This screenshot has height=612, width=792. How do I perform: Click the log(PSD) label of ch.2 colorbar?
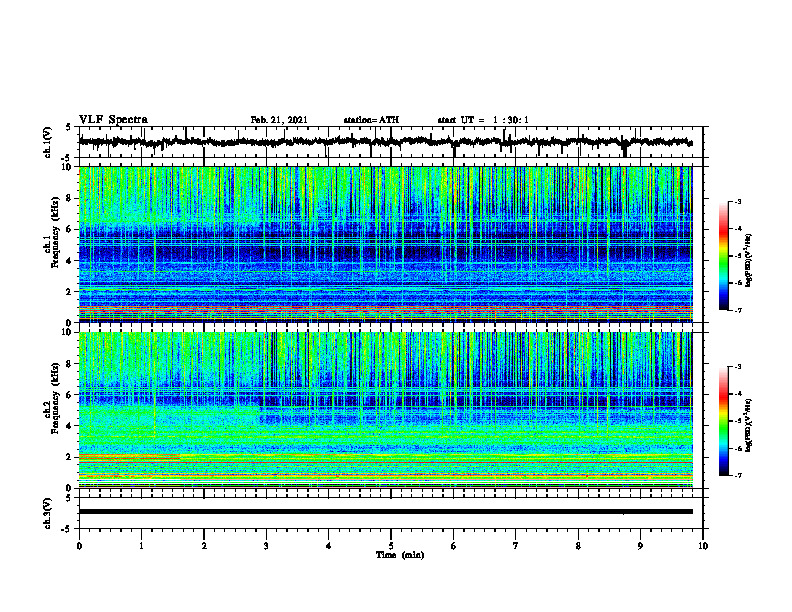click(x=749, y=425)
